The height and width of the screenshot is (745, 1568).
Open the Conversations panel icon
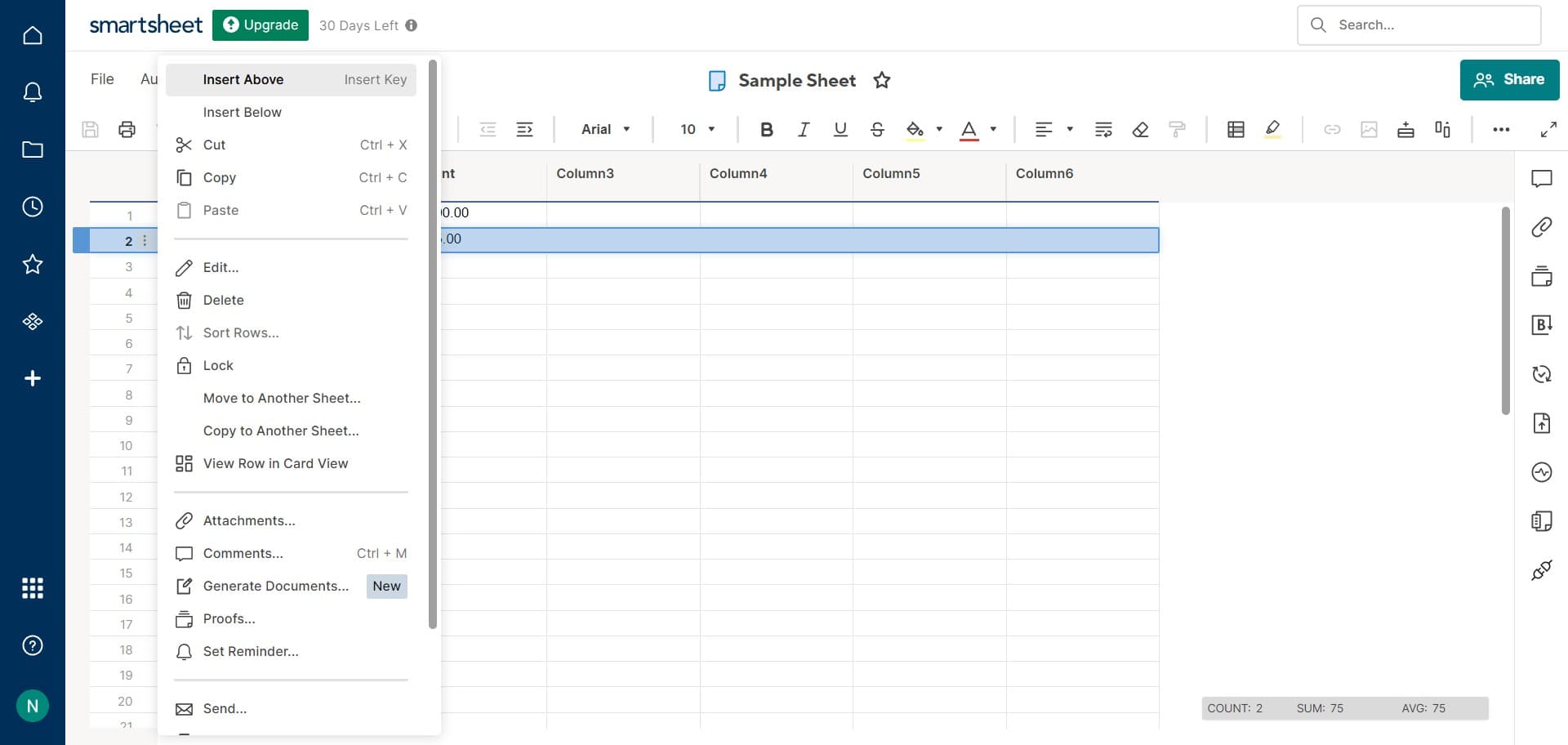coord(1541,178)
